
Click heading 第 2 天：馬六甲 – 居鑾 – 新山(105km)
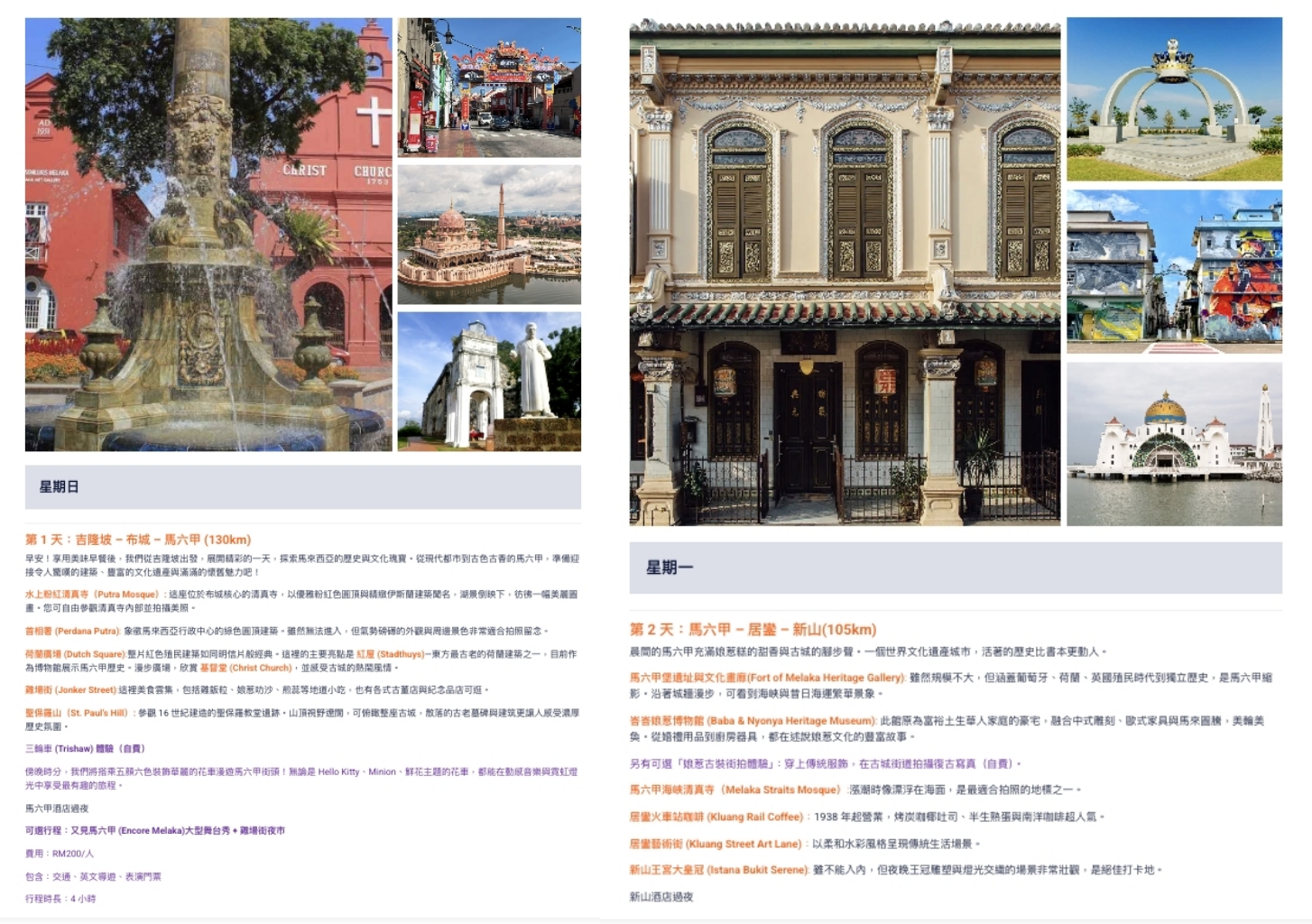753,630
